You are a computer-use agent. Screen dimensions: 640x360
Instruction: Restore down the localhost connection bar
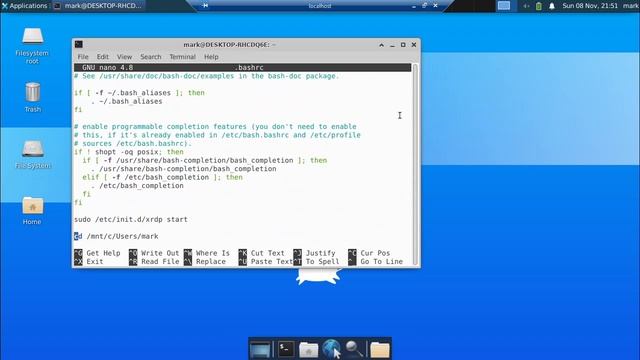[424, 5]
